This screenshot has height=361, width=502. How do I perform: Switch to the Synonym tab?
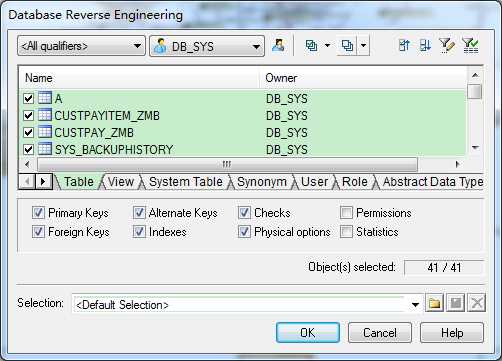262,182
